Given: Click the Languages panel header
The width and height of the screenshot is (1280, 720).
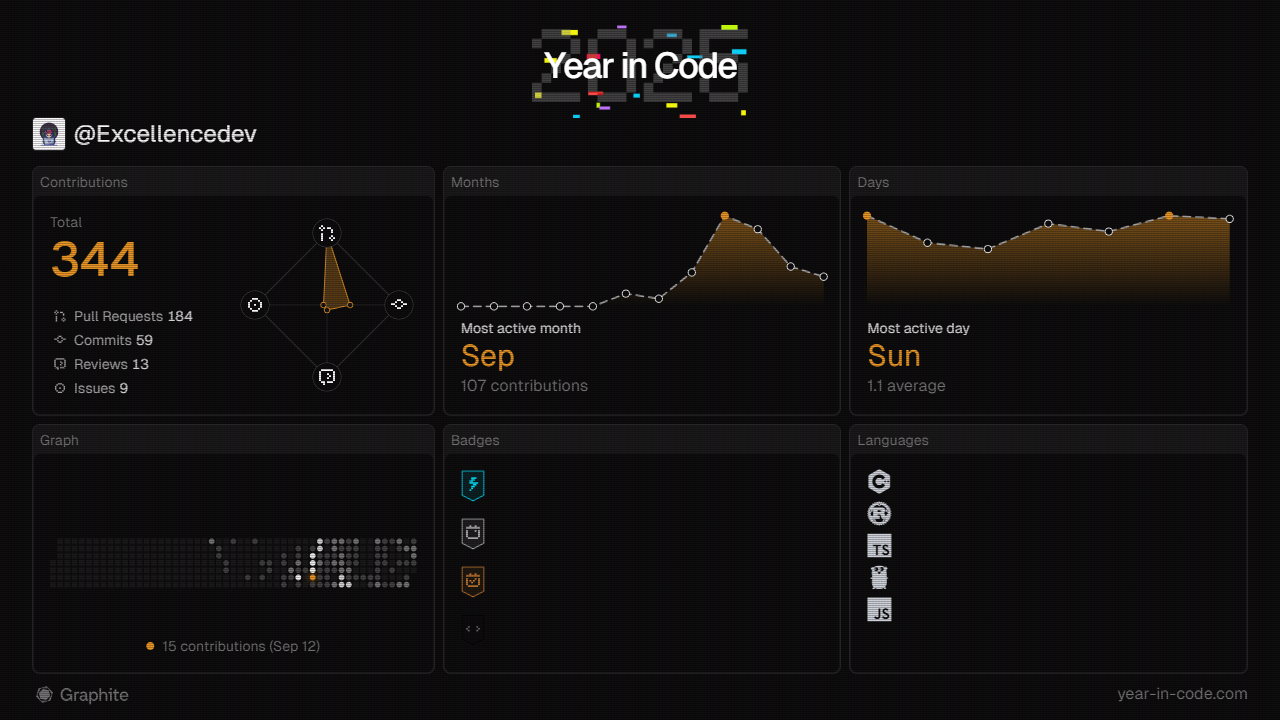Looking at the screenshot, I should pyautogui.click(x=1048, y=440).
